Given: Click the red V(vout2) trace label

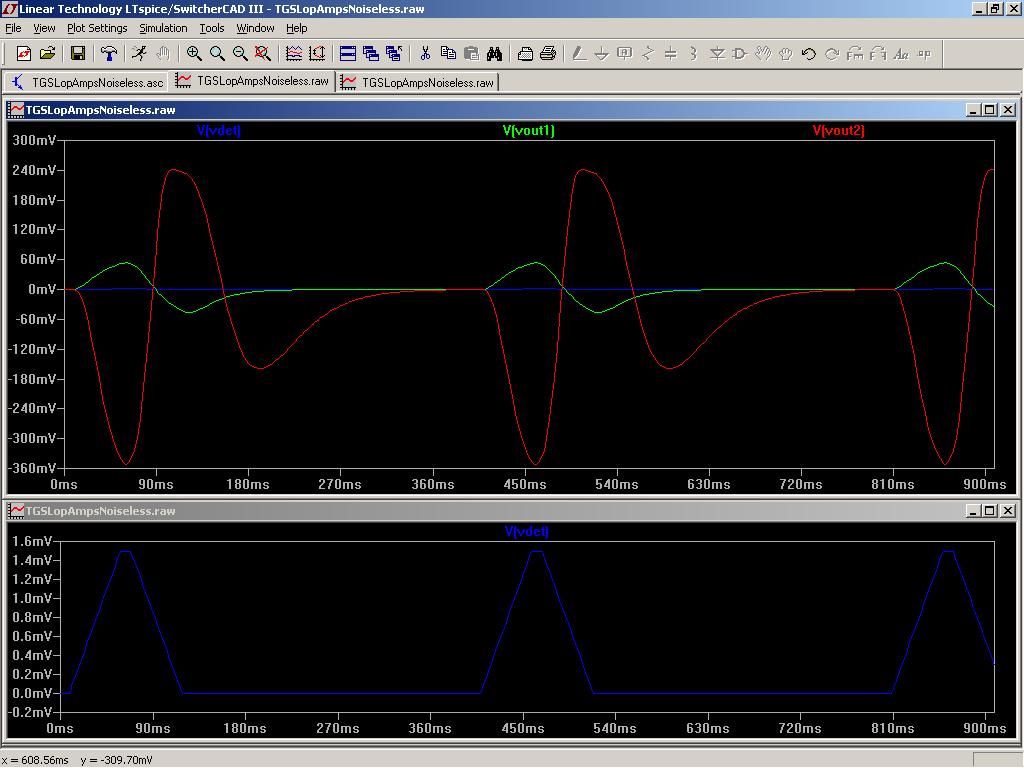Looking at the screenshot, I should point(838,131).
